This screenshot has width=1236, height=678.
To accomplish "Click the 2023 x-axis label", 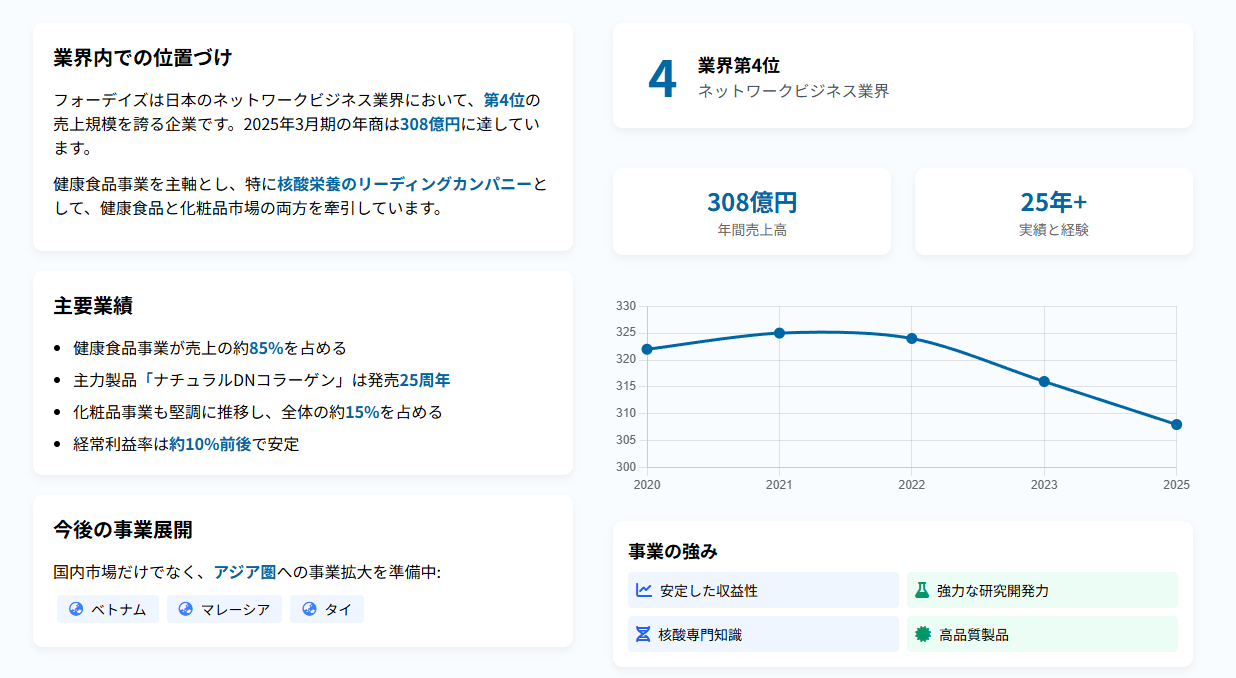I will click(1044, 485).
